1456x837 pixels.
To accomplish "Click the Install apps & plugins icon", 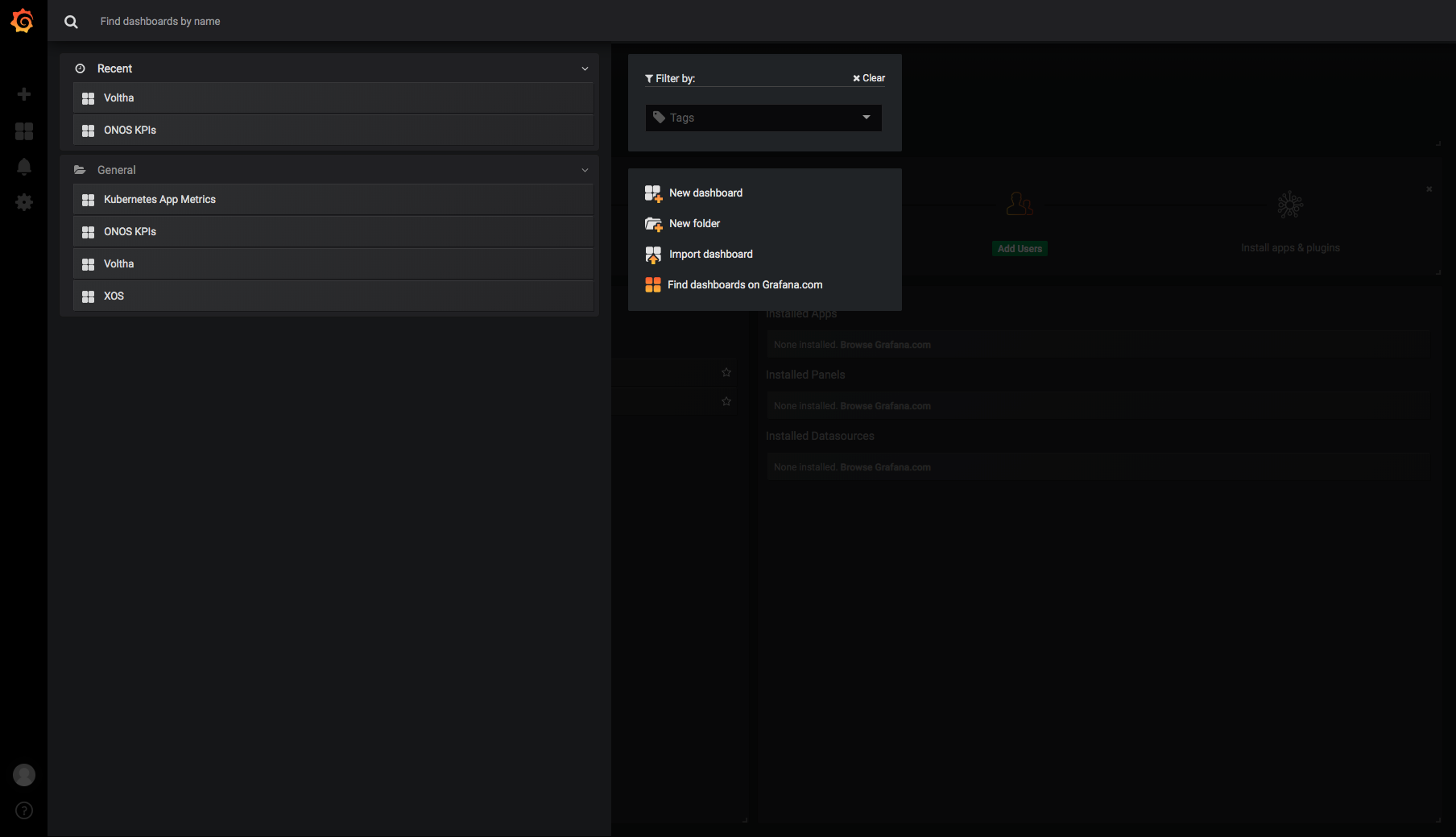I will point(1290,205).
